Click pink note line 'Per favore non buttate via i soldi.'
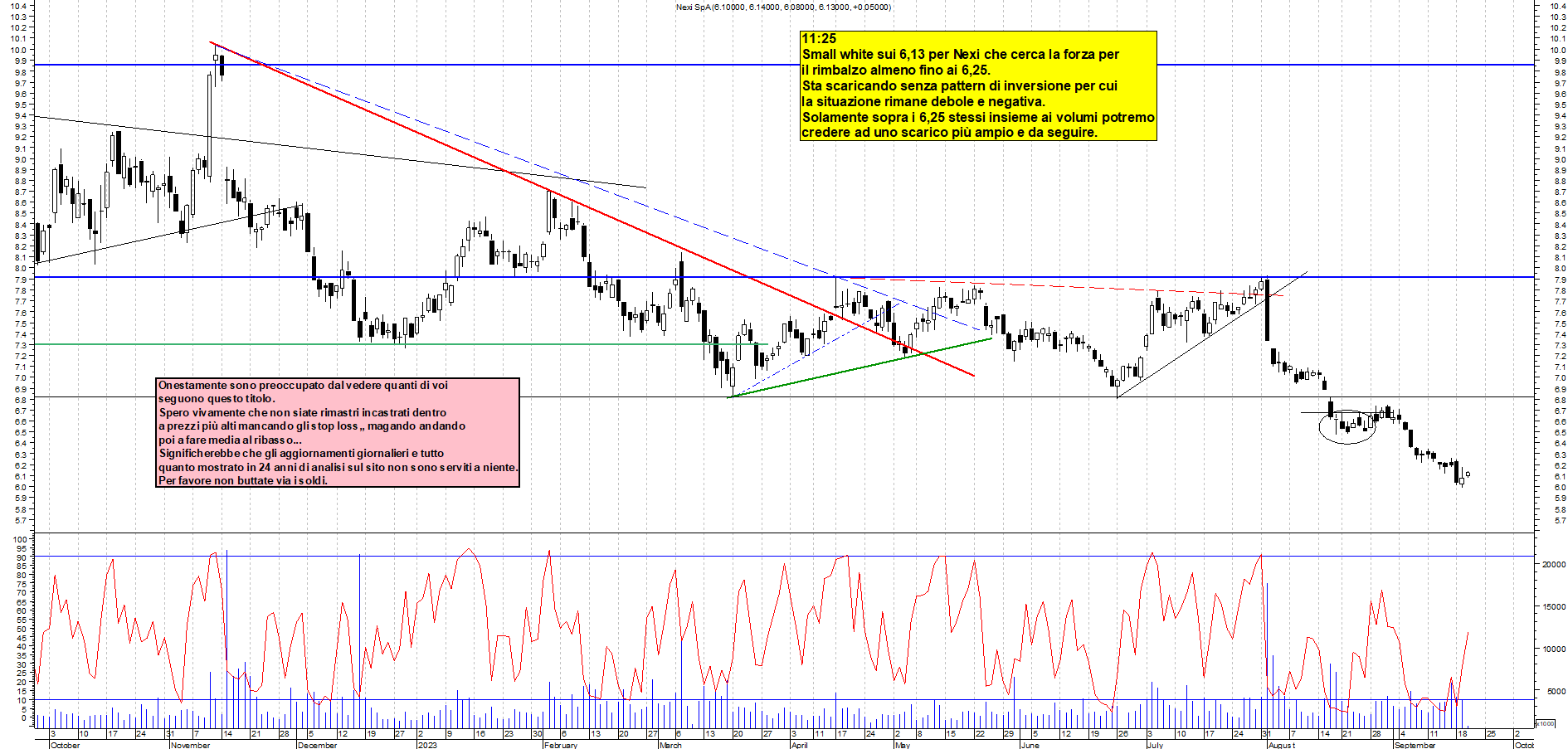The image size is (1568, 749). click(x=243, y=481)
